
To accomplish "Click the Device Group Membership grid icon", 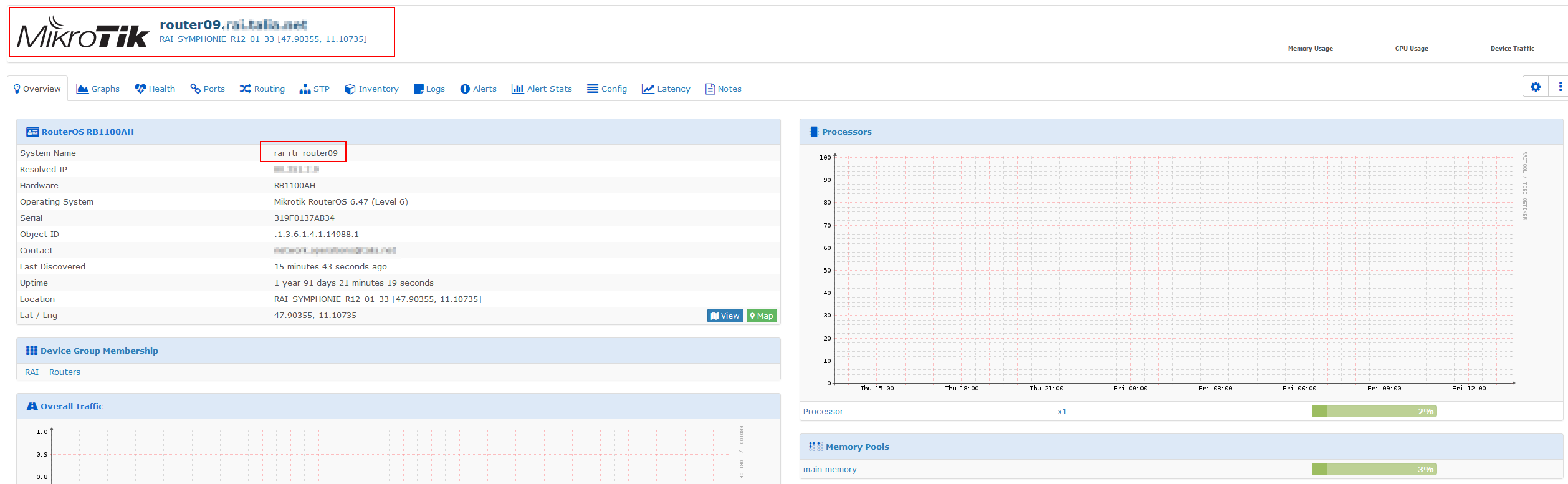I will tap(32, 351).
